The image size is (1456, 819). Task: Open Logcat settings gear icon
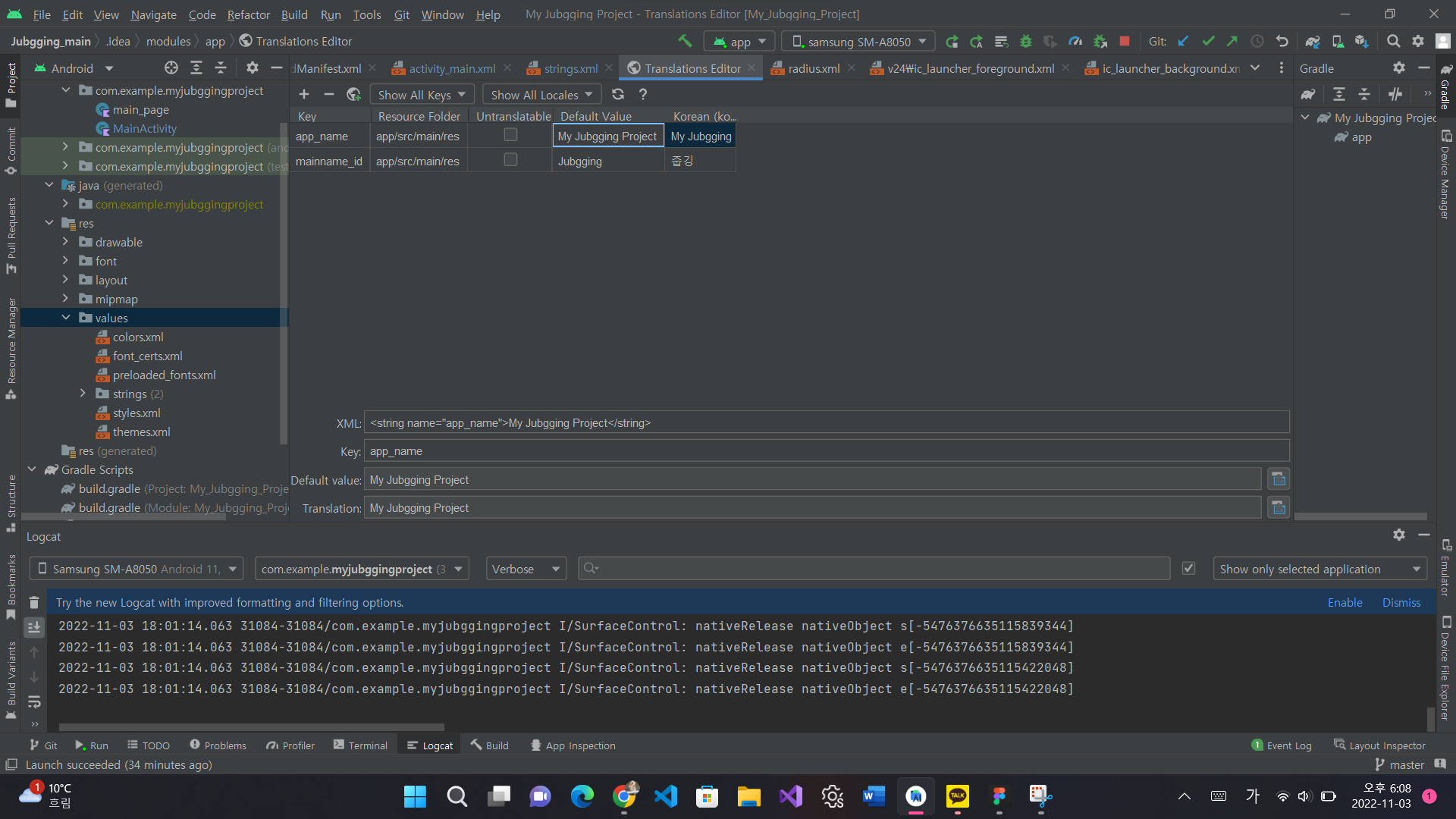pos(1399,535)
